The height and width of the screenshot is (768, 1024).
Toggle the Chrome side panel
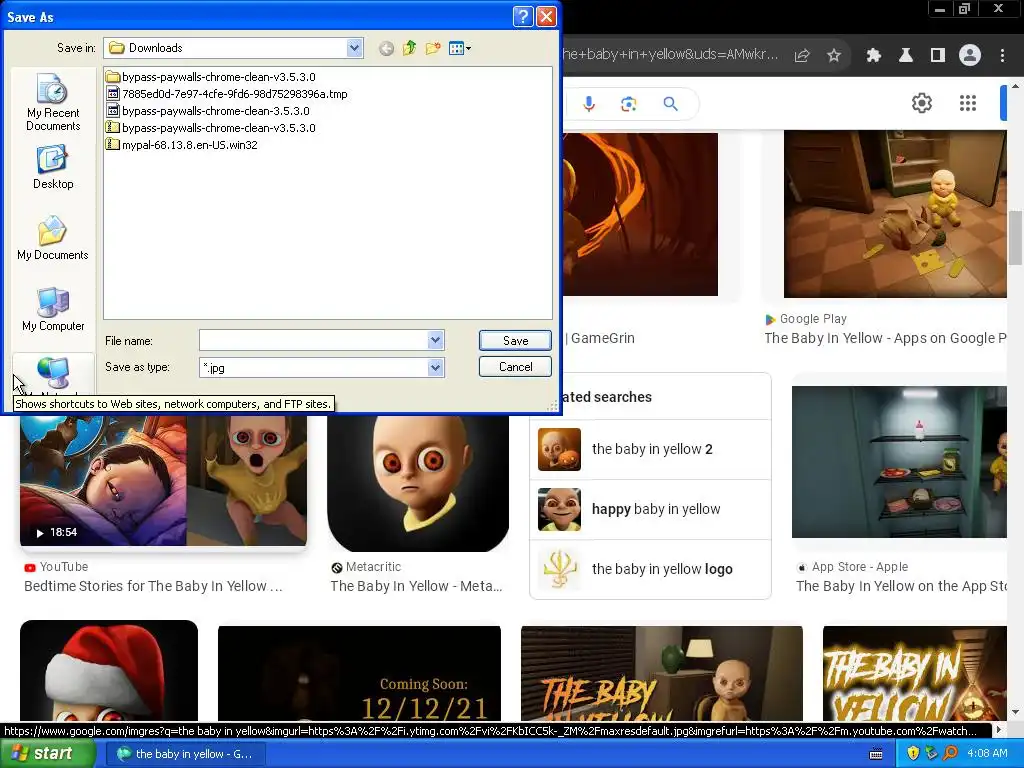tap(937, 56)
